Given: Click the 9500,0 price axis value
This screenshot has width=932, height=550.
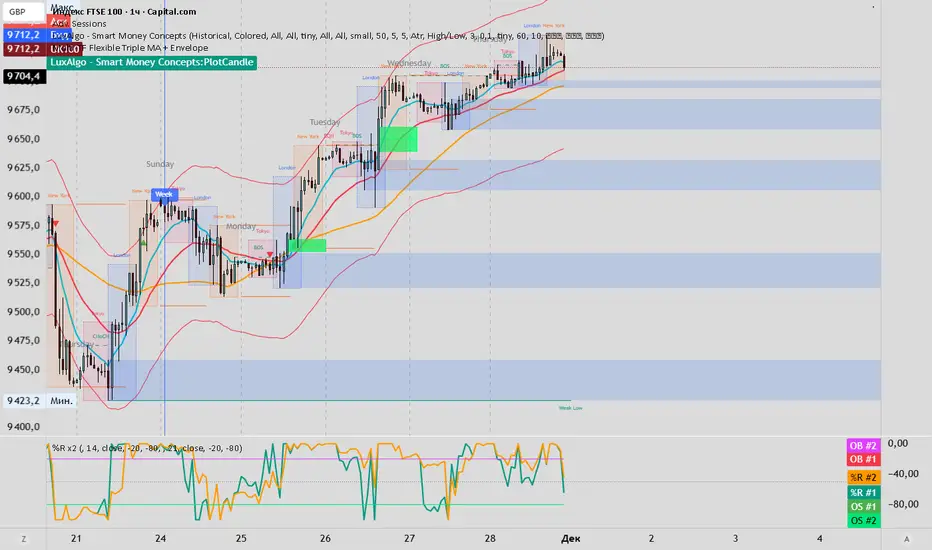Looking at the screenshot, I should [23, 312].
